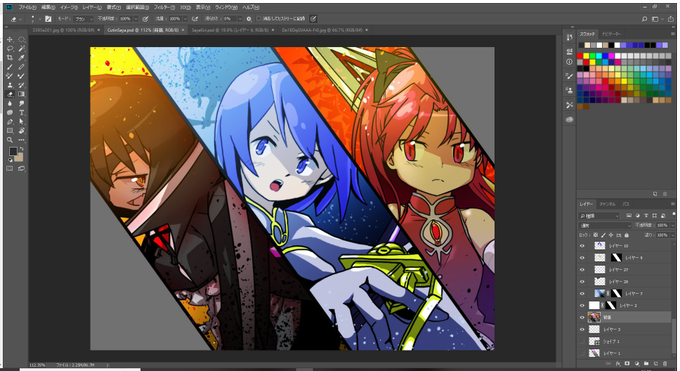680x371 pixels.
Task: Hide レイヤー 27 using its eye icon
Action: 582,269
